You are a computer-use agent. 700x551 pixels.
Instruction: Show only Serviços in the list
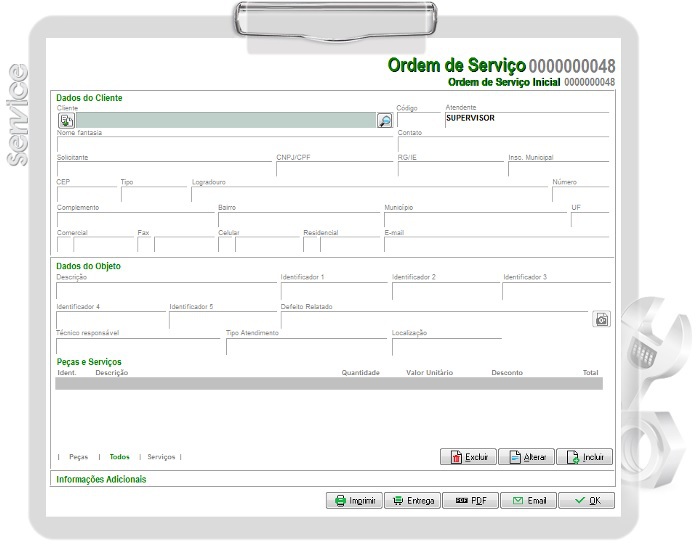[160, 457]
